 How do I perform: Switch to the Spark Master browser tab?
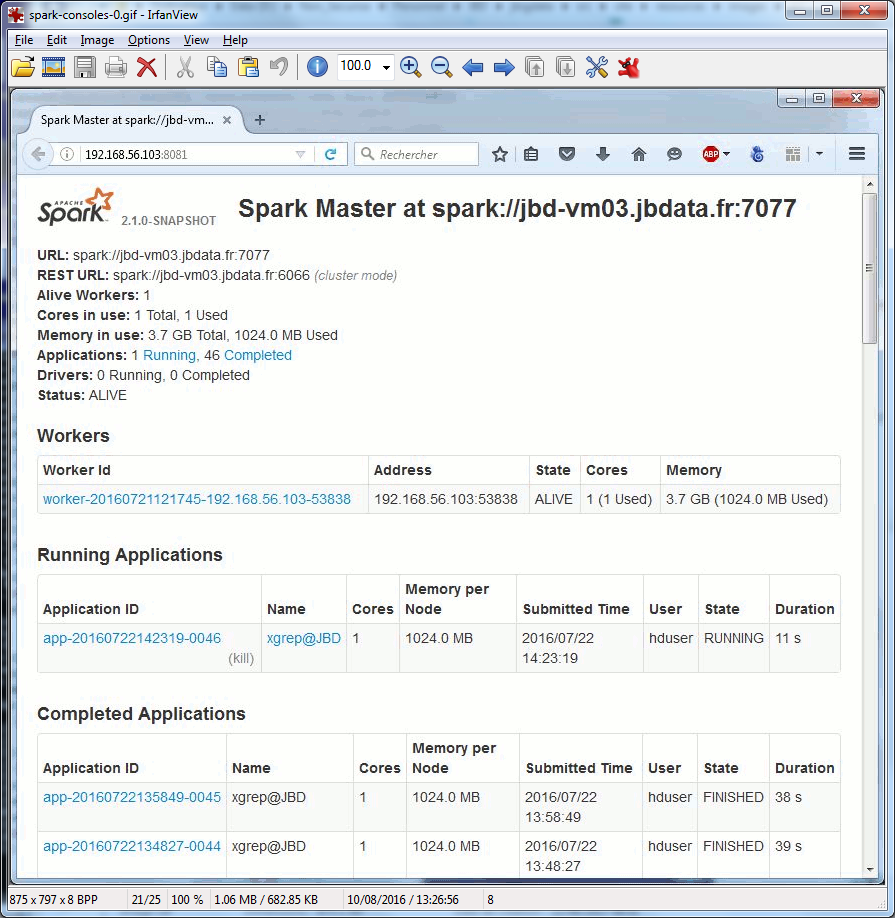127,120
